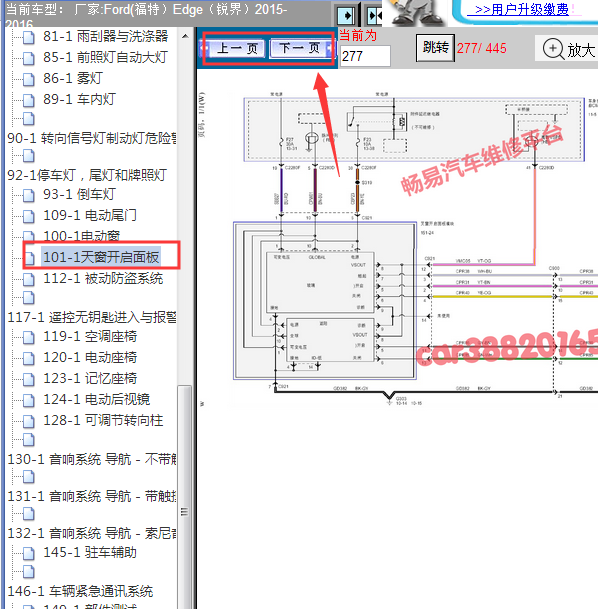Click the document icon above 146-1 车辆紧急通讯系统

[28, 572]
